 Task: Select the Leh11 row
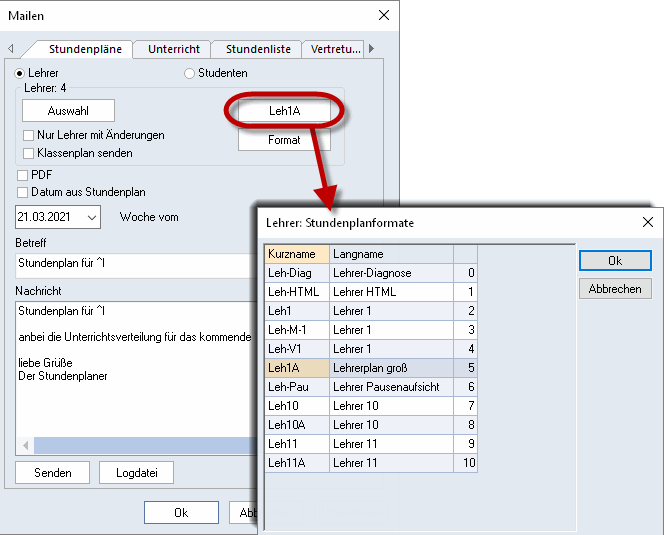[x=371, y=444]
